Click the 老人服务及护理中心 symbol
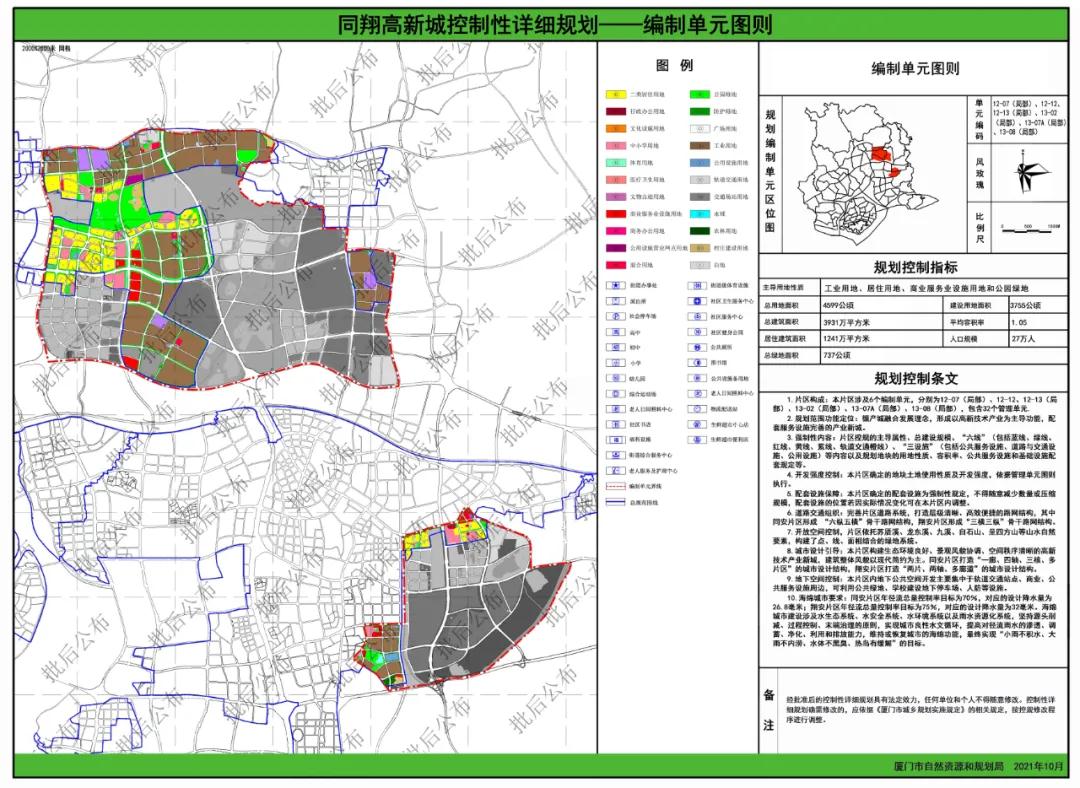The height and width of the screenshot is (788, 1080). coord(614,470)
